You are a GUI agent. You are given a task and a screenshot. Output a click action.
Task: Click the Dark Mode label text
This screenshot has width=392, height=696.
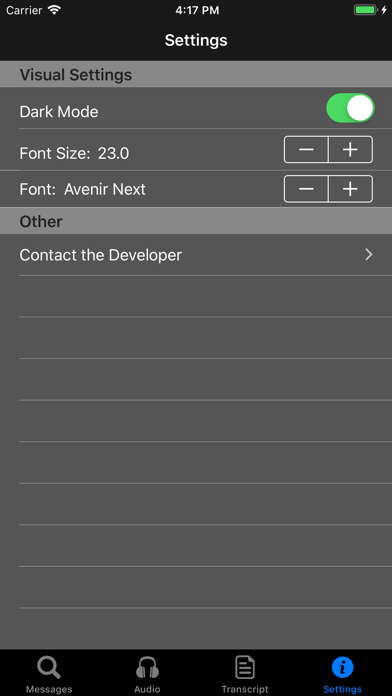[x=59, y=111]
